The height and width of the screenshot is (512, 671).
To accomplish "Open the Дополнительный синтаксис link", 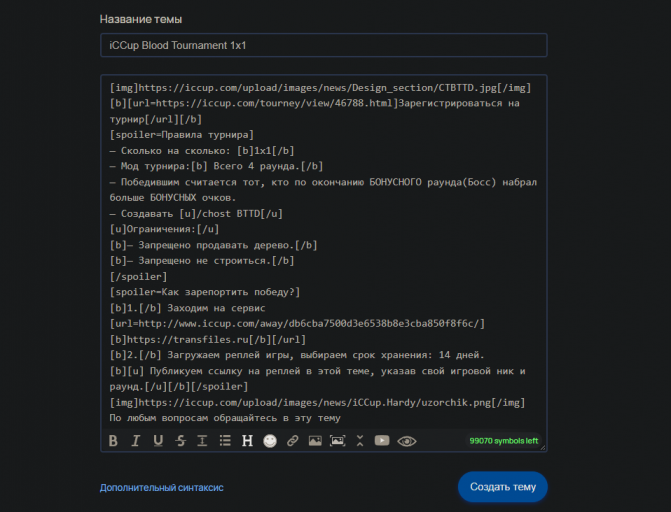I will click(x=162, y=488).
